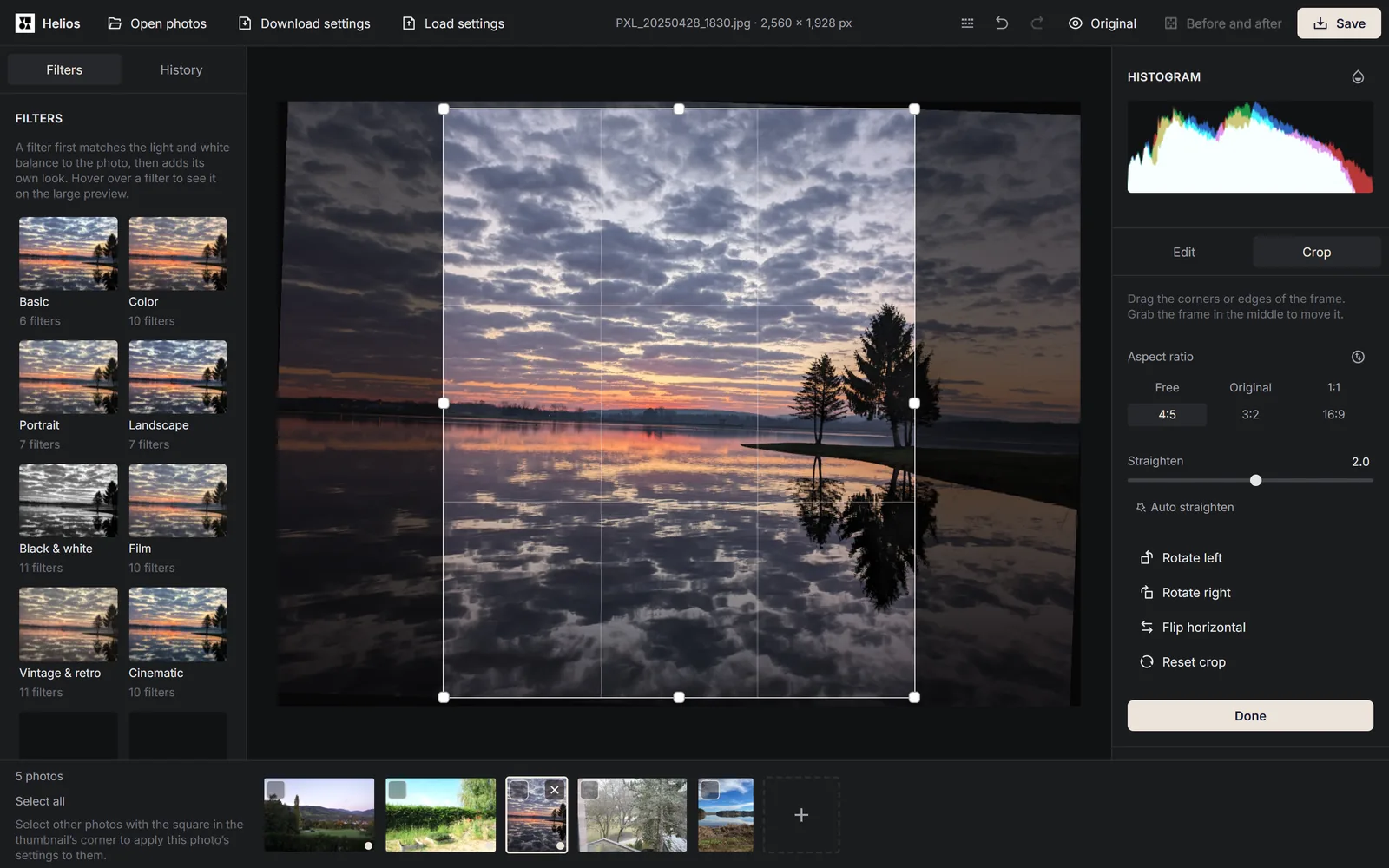The height and width of the screenshot is (868, 1389).
Task: Rotate the photo left
Action: point(1181,557)
